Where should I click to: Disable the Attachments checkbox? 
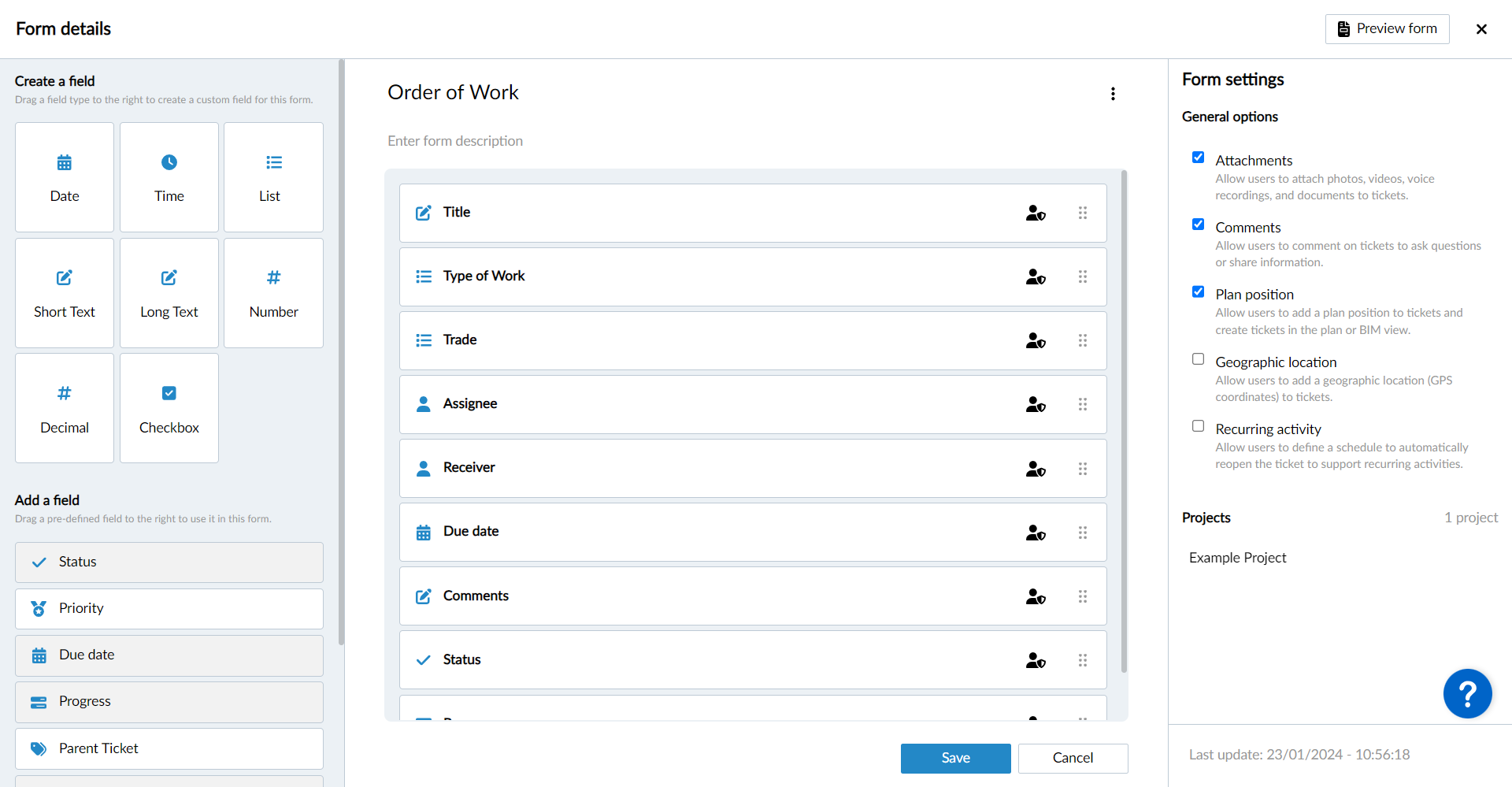(x=1198, y=158)
